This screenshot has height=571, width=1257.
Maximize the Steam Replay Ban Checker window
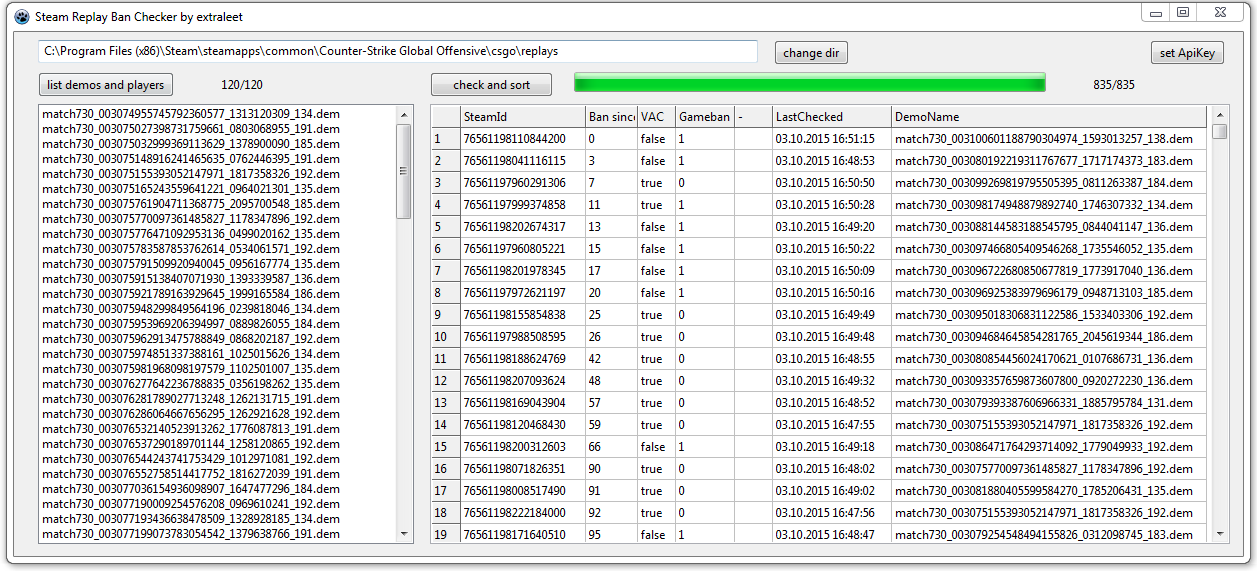coord(1183,13)
